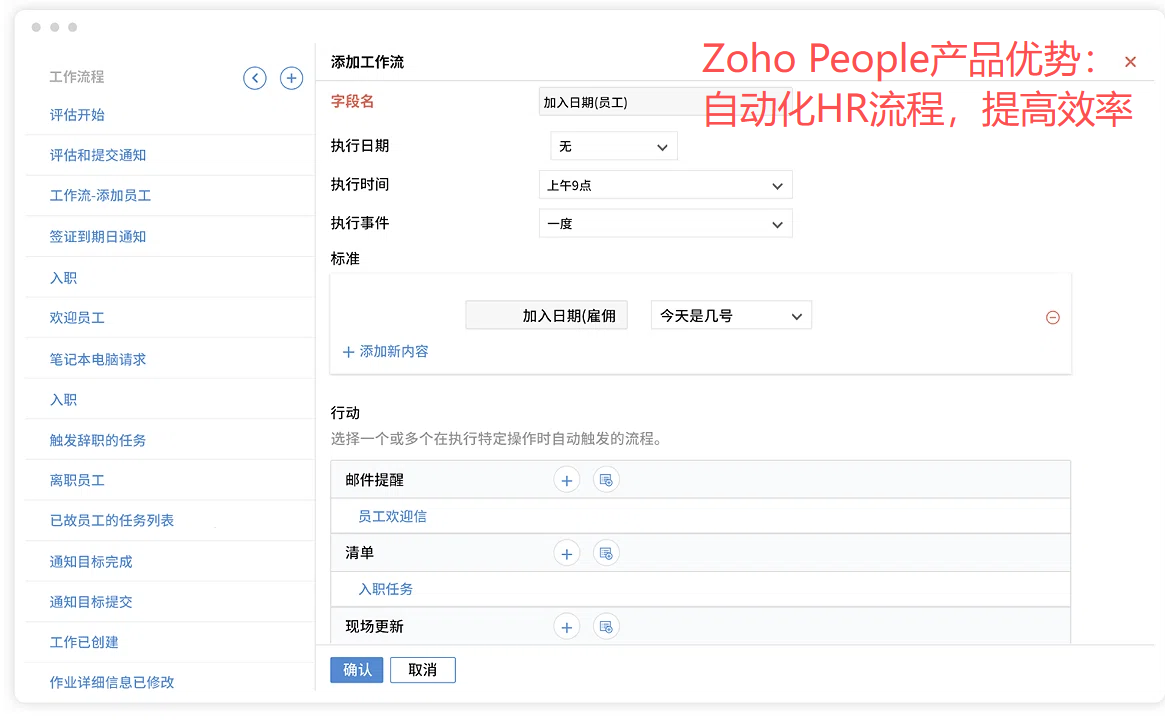Select 欢迎员工 workflow in sidebar
This screenshot has height=721, width=1165.
(x=77, y=318)
